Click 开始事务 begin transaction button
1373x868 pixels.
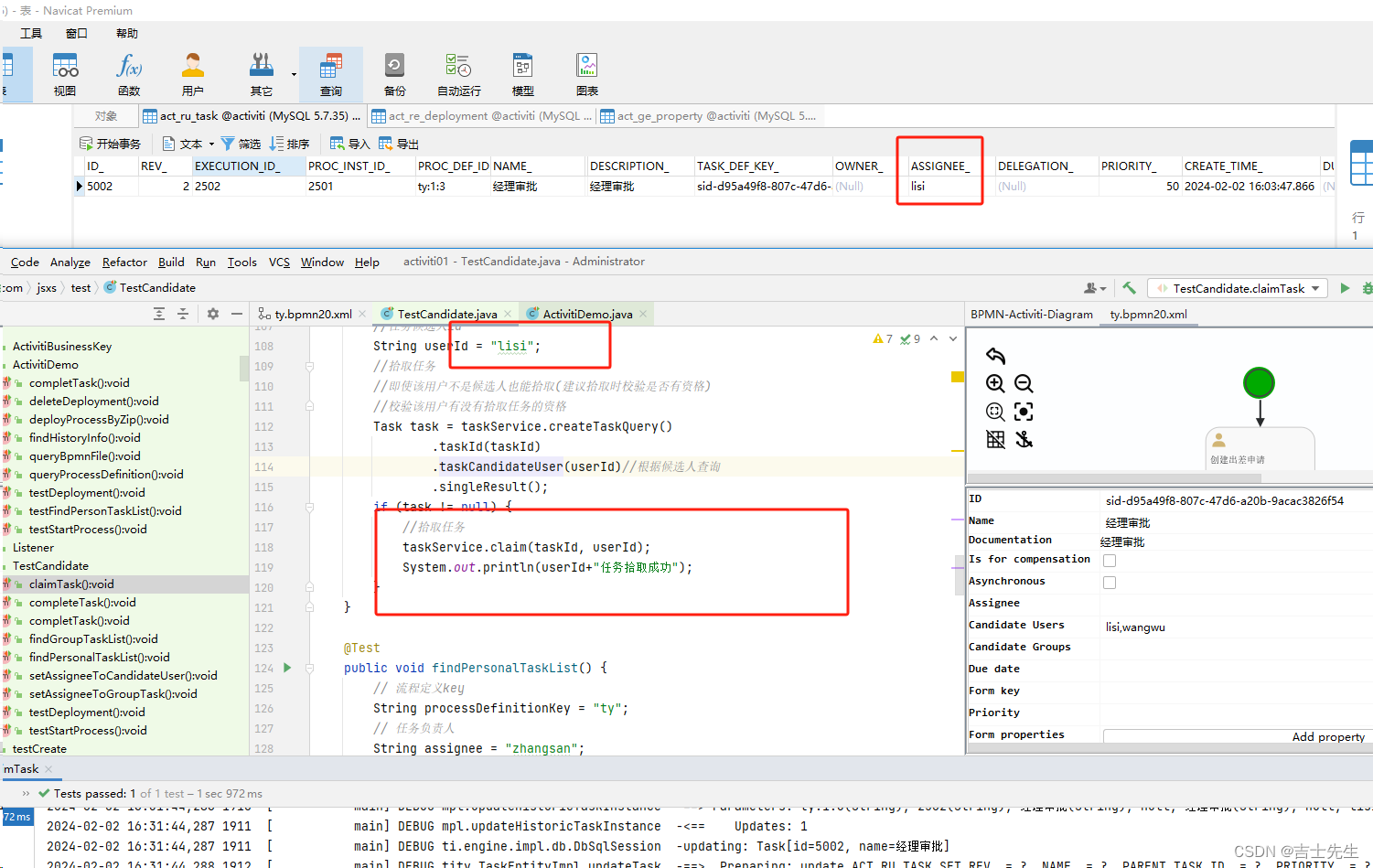pyautogui.click(x=110, y=144)
